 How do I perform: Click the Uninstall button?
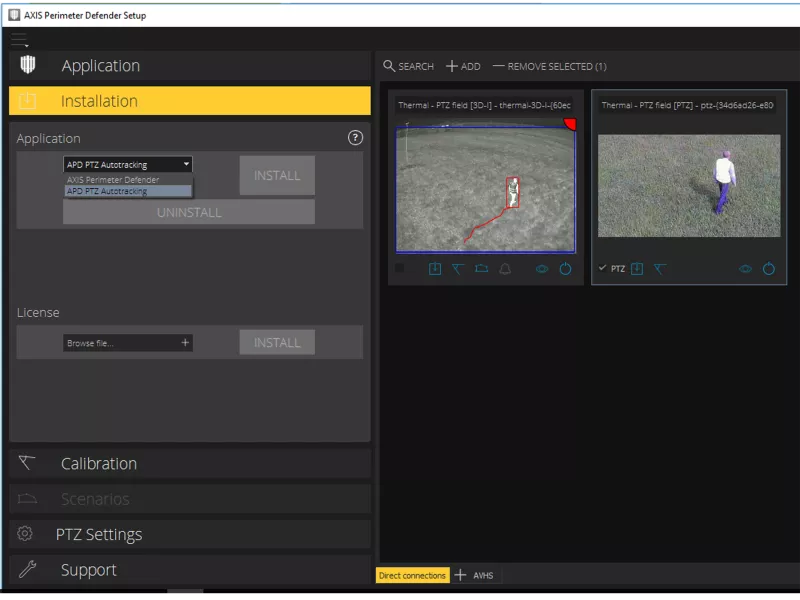[189, 212]
